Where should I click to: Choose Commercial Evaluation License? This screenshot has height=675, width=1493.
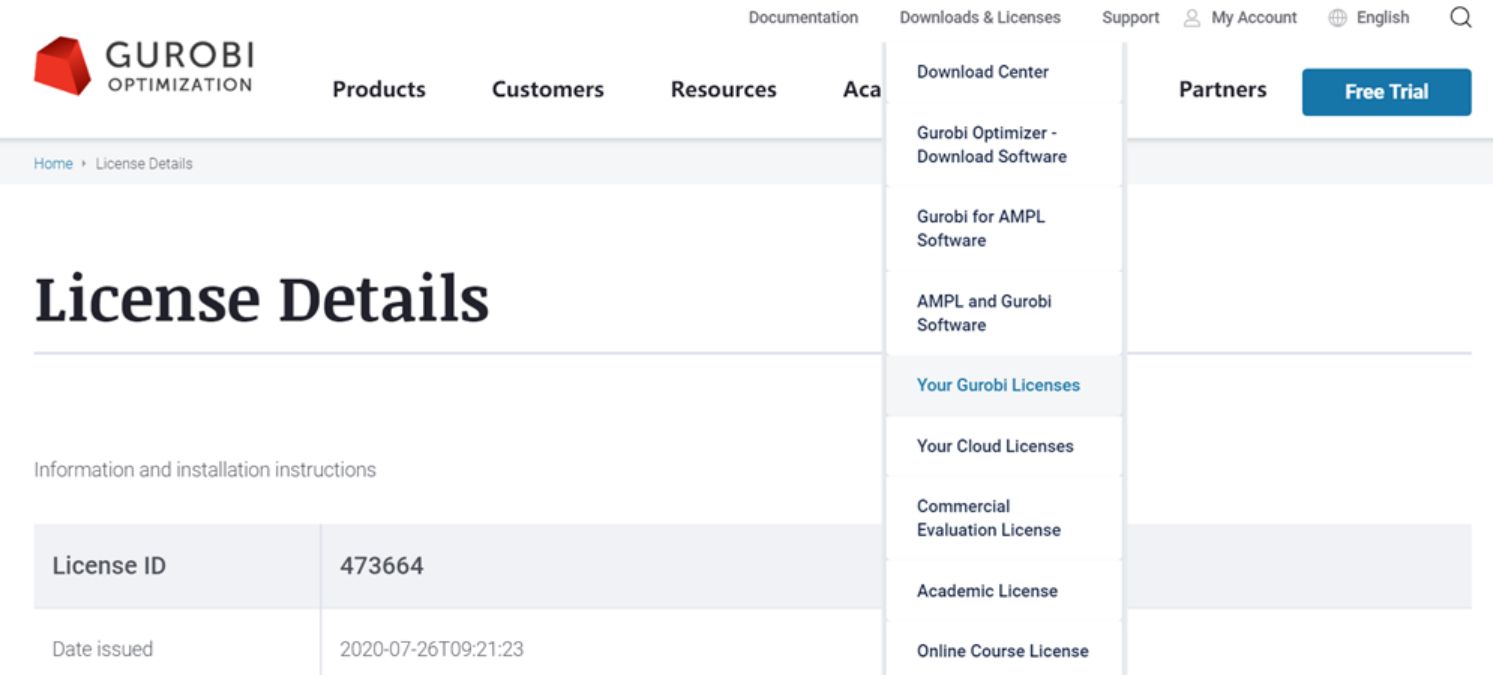click(x=1004, y=518)
